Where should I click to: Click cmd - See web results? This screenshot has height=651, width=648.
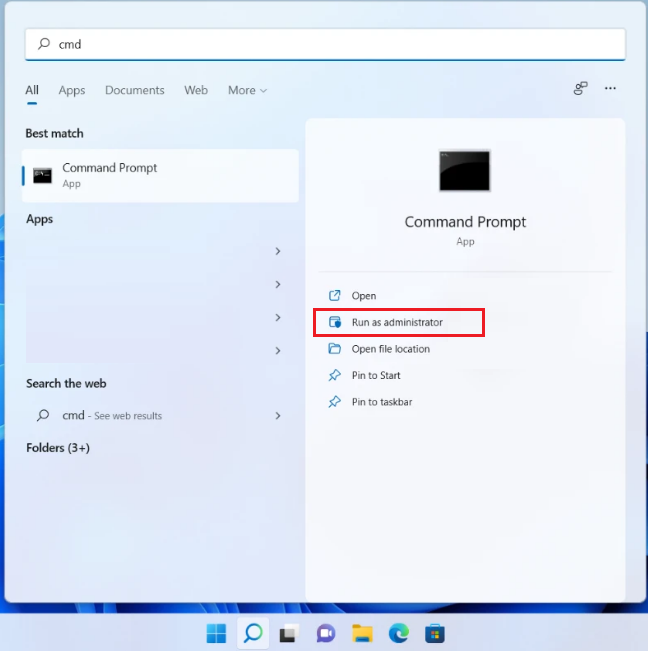(x=112, y=416)
